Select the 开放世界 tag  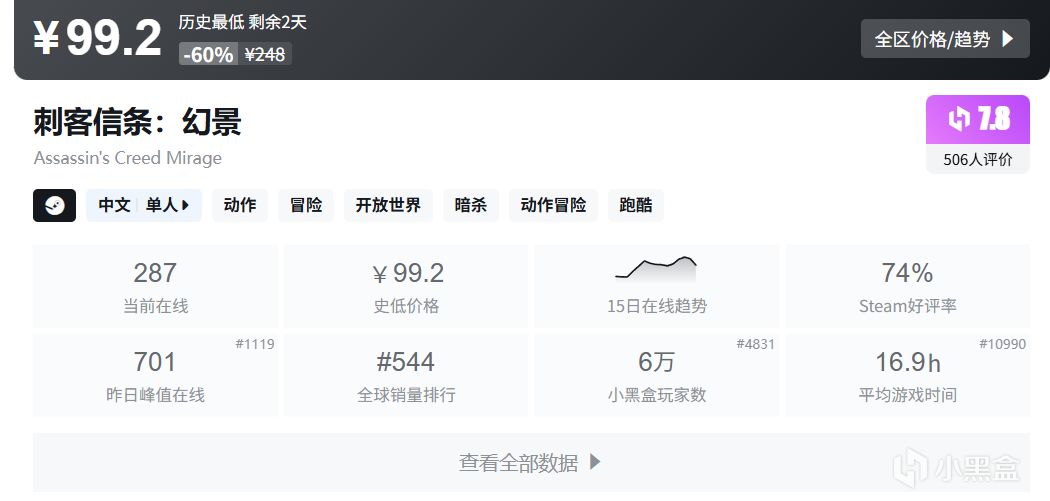tap(388, 206)
